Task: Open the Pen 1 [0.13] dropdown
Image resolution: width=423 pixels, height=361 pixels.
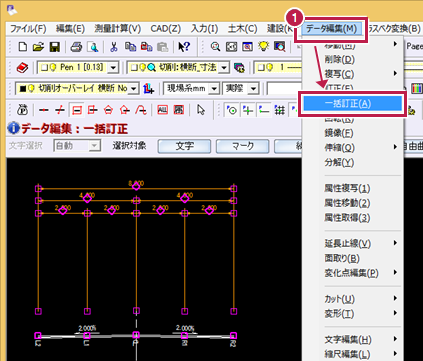Action: coord(114,68)
